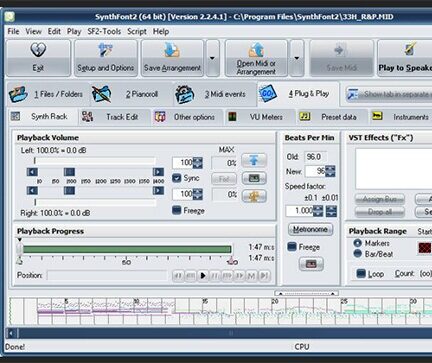This screenshot has height=363, width=432.
Task: Select the VU Meters sub-tab
Action: click(x=259, y=117)
